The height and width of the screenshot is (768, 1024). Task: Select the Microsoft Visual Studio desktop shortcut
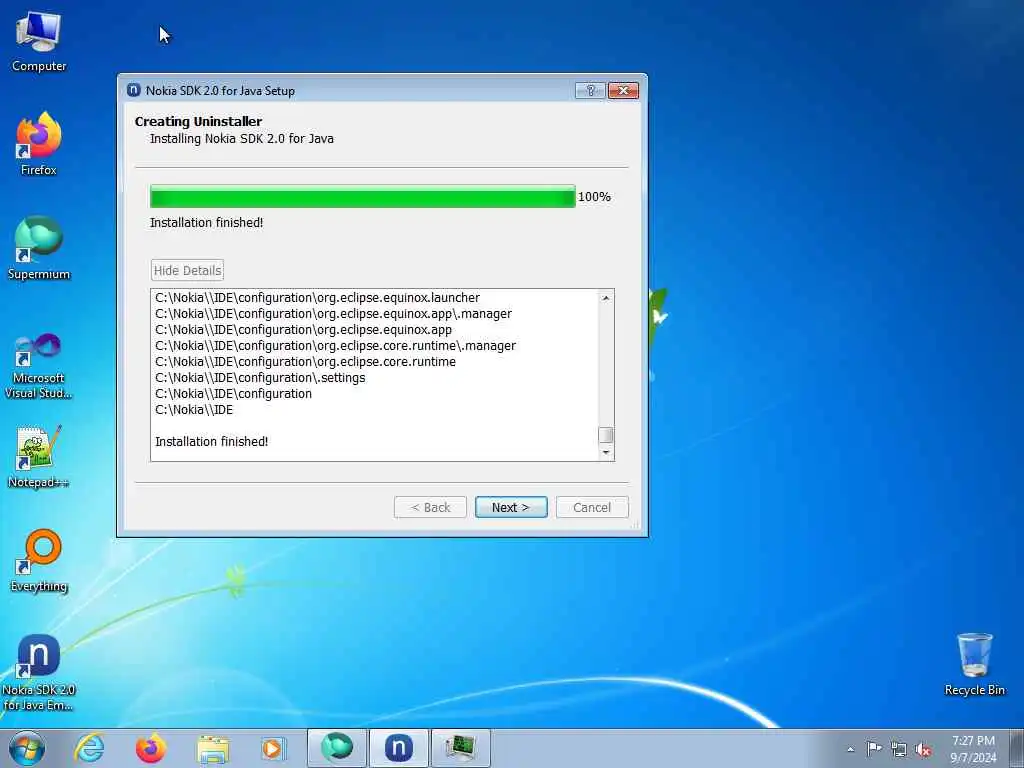click(x=39, y=366)
